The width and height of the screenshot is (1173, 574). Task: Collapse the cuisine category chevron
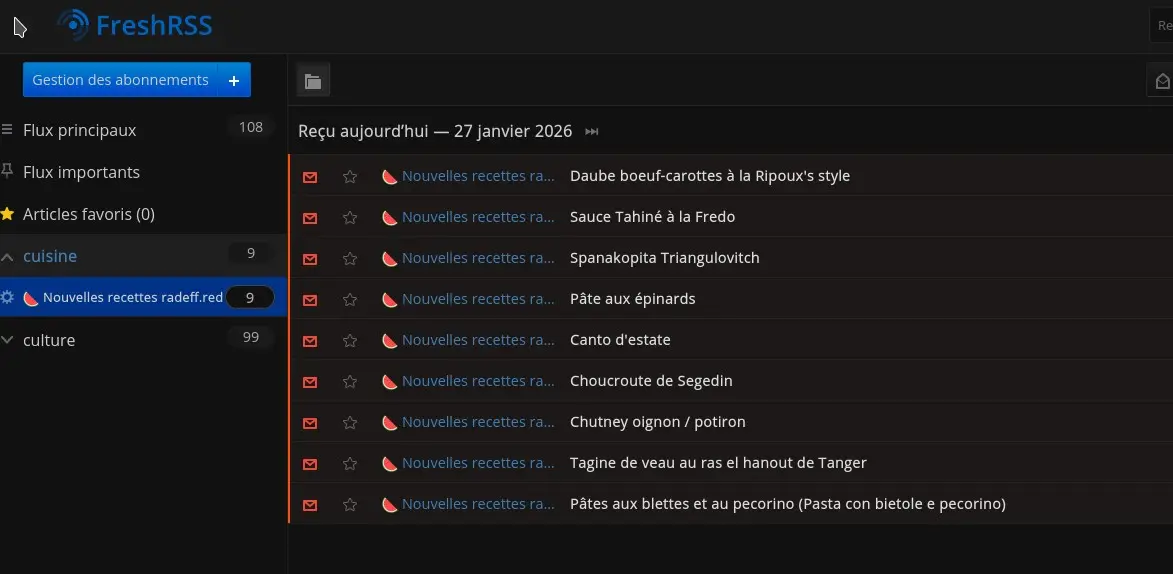coord(7,257)
